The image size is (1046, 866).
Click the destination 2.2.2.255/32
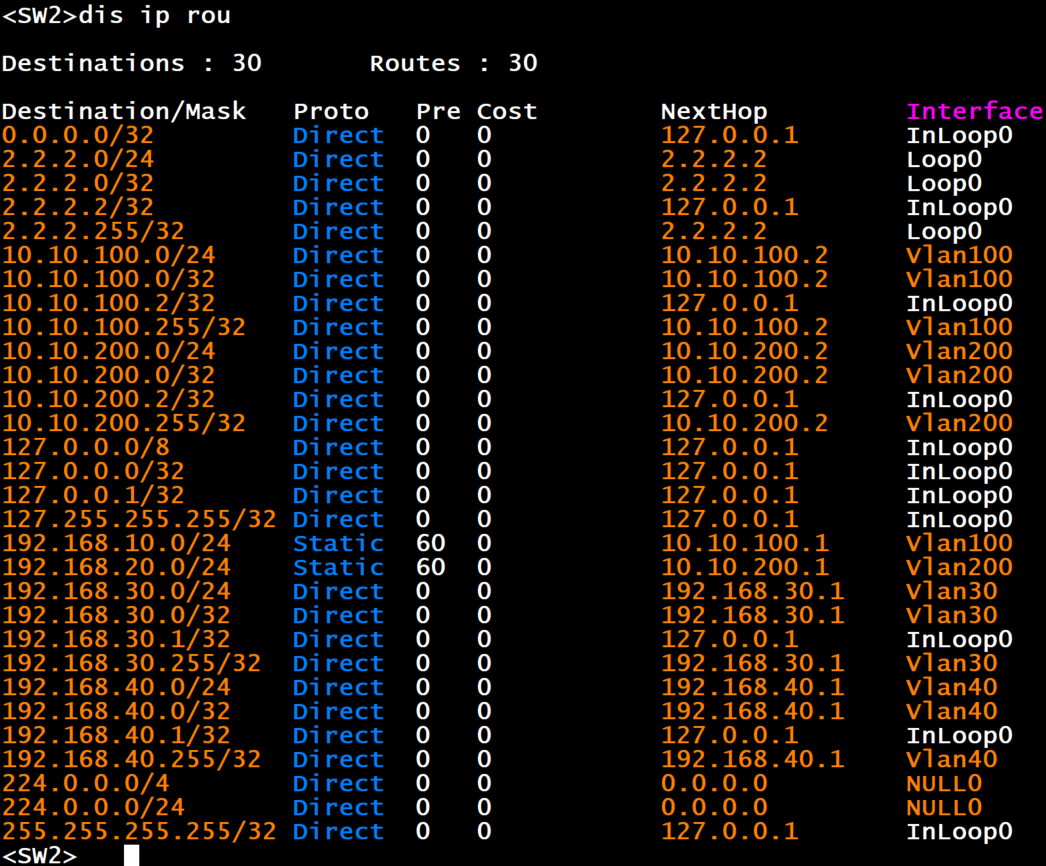93,231
